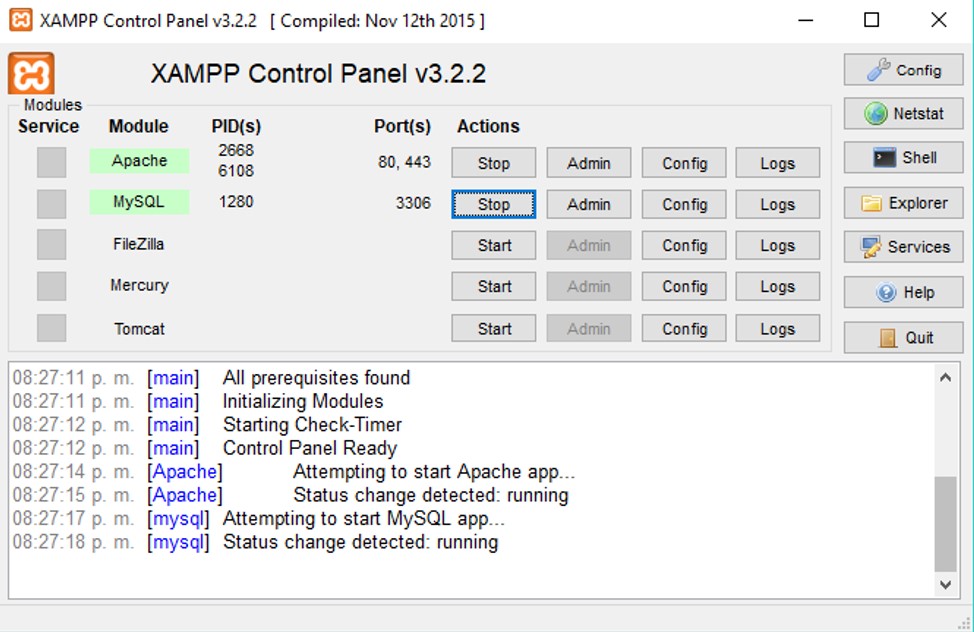The image size is (974, 632).
Task: Stop the Apache module
Action: tap(493, 162)
